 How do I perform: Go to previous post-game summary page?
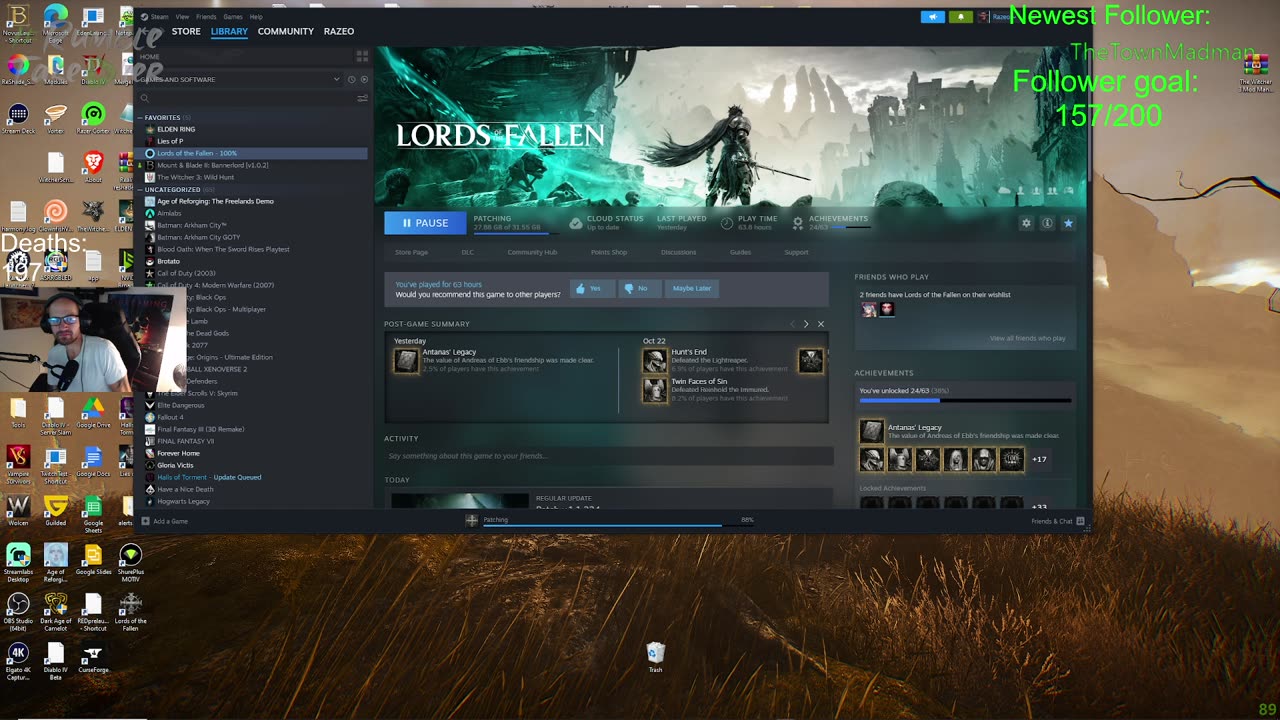(x=792, y=324)
